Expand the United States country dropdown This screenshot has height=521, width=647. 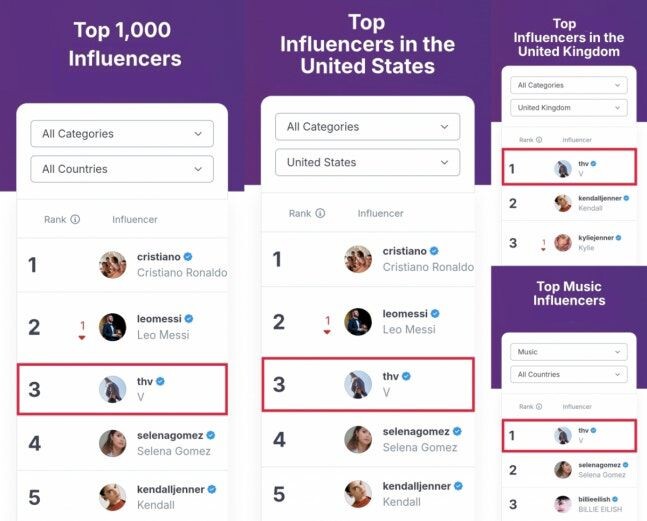pyautogui.click(x=367, y=162)
